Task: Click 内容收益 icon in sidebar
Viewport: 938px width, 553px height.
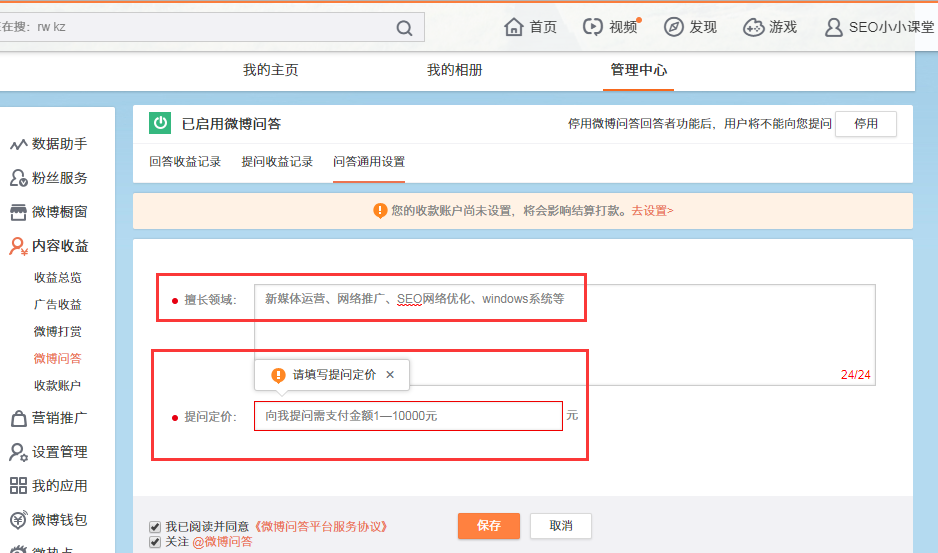Action: tap(19, 246)
